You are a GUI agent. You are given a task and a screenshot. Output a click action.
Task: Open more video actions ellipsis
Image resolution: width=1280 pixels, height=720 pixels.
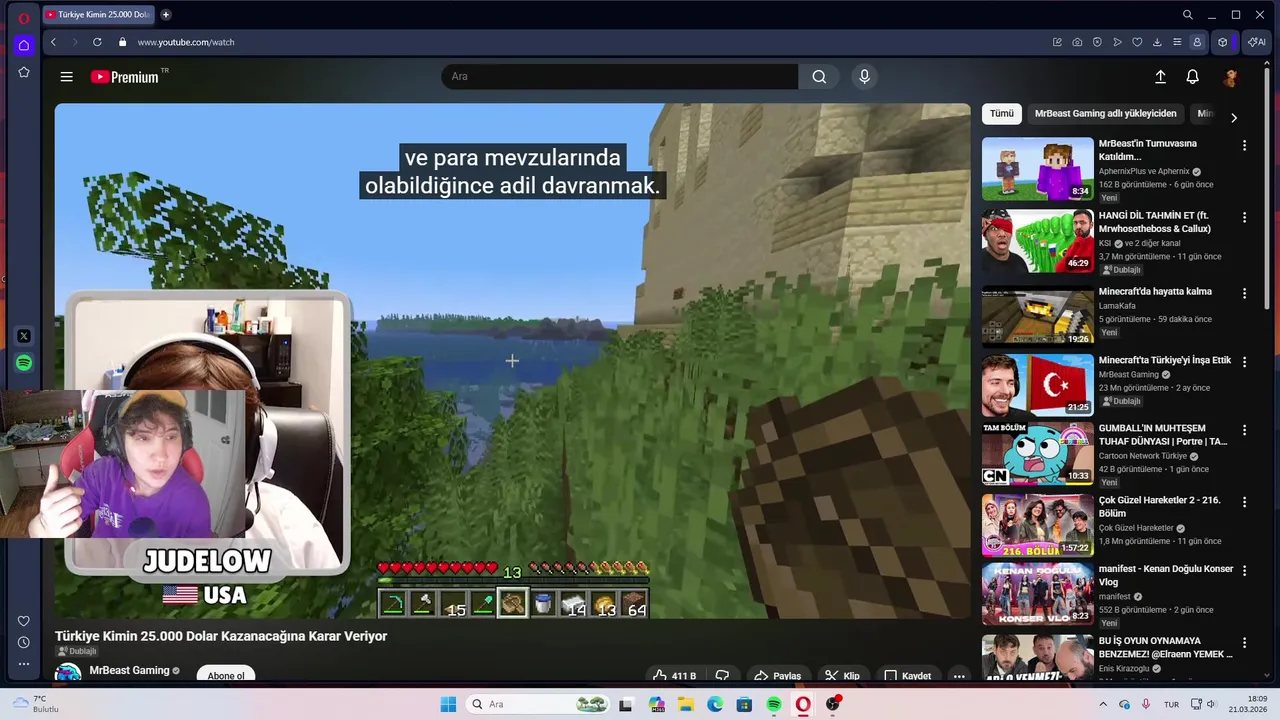(959, 676)
